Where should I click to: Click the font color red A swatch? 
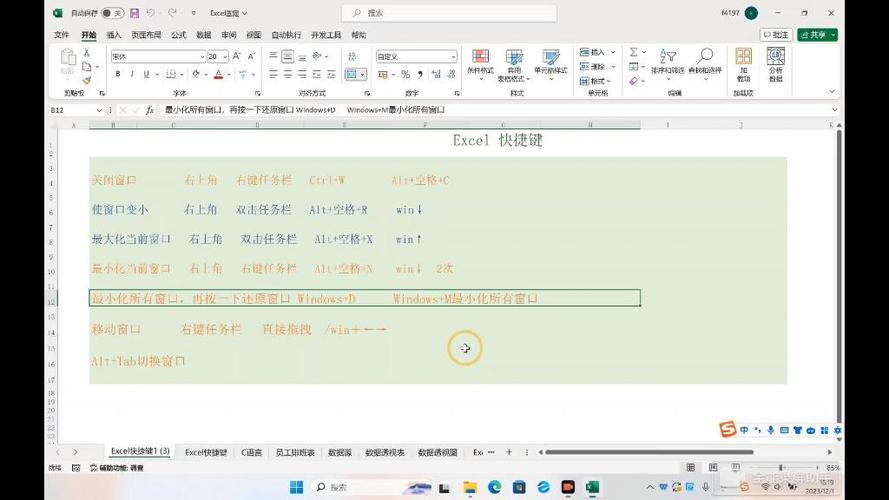[x=218, y=74]
